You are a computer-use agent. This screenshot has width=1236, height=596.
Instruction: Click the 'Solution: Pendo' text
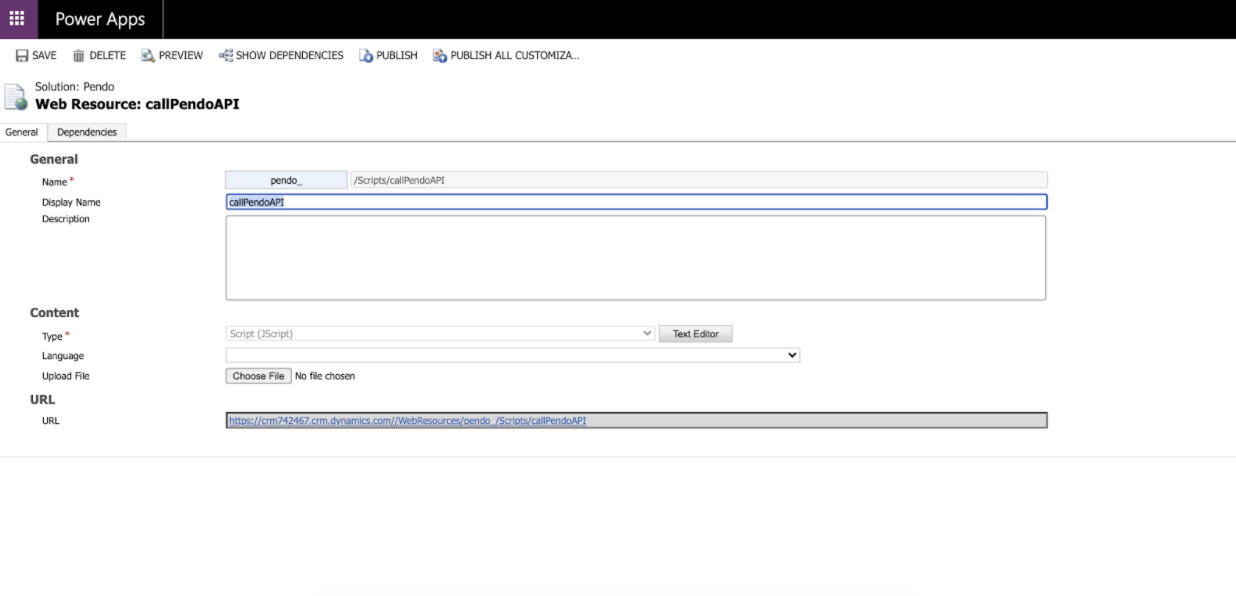[x=75, y=87]
